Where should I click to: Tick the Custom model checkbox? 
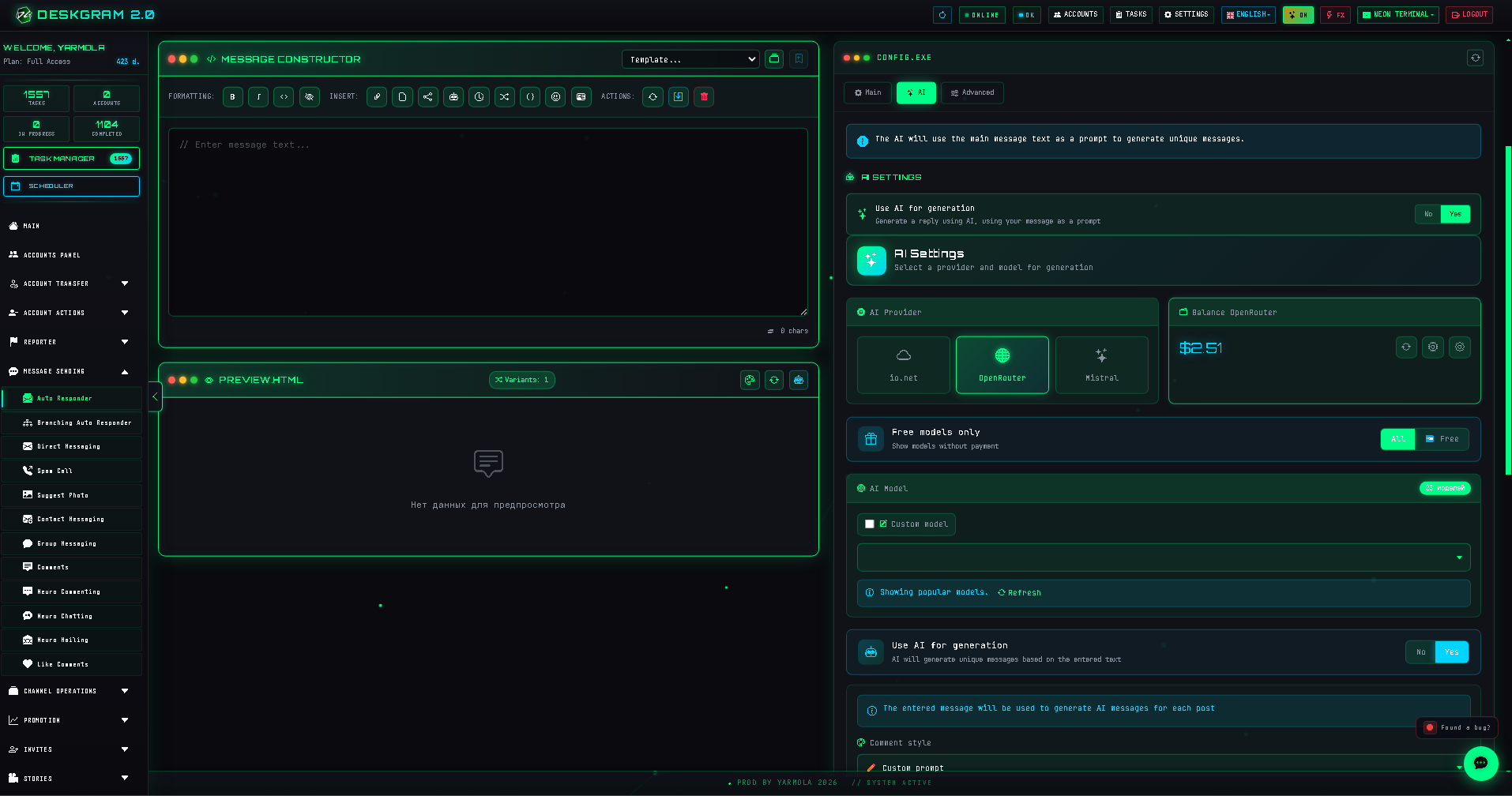click(870, 524)
